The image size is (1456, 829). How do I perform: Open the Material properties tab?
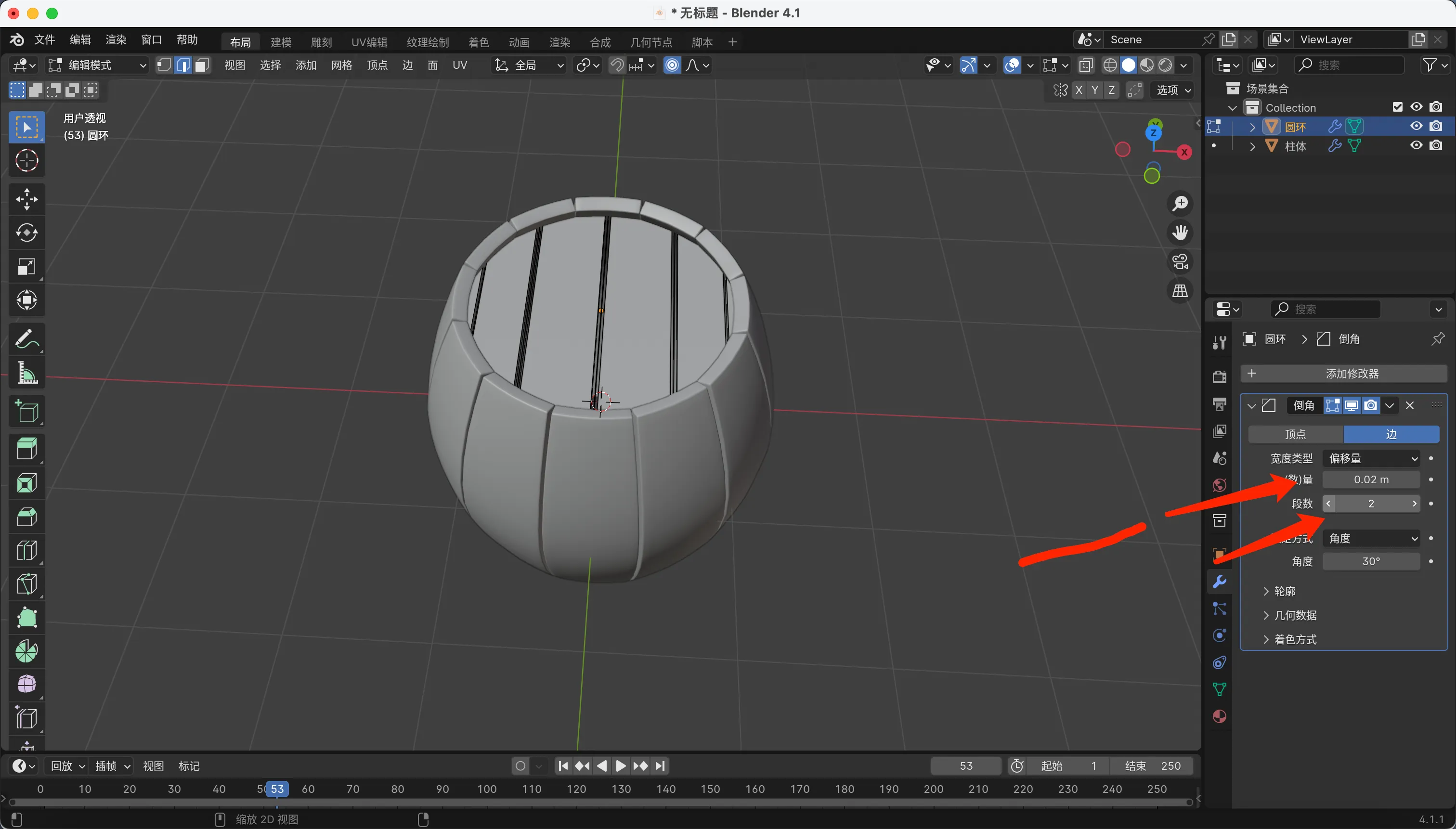1219,716
